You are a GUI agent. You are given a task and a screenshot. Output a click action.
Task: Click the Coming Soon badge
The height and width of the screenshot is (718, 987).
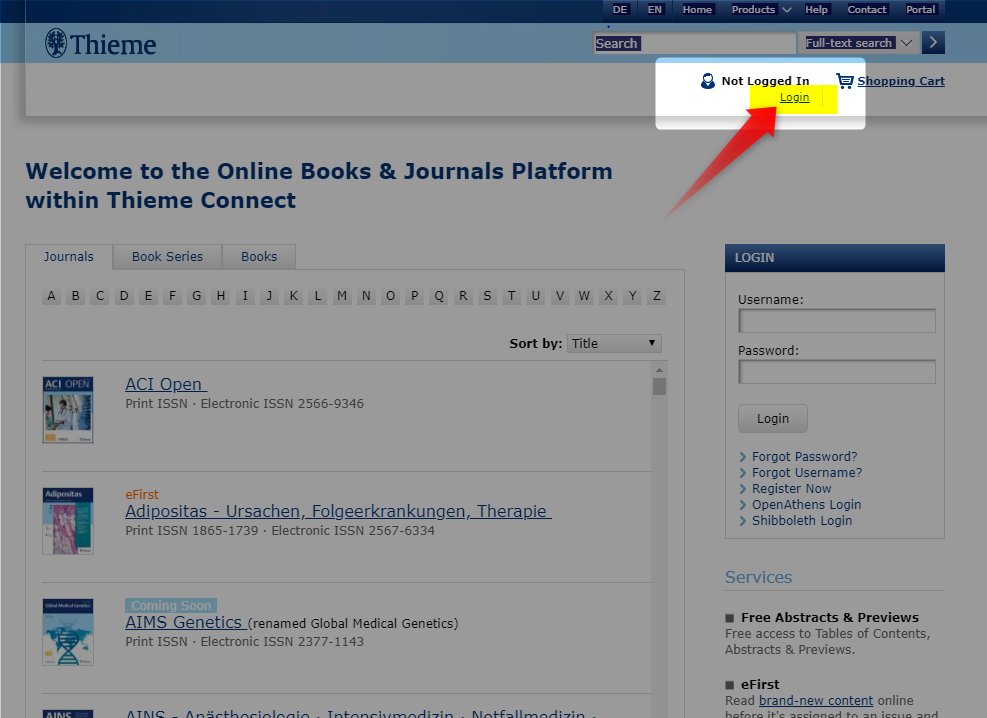tap(171, 605)
